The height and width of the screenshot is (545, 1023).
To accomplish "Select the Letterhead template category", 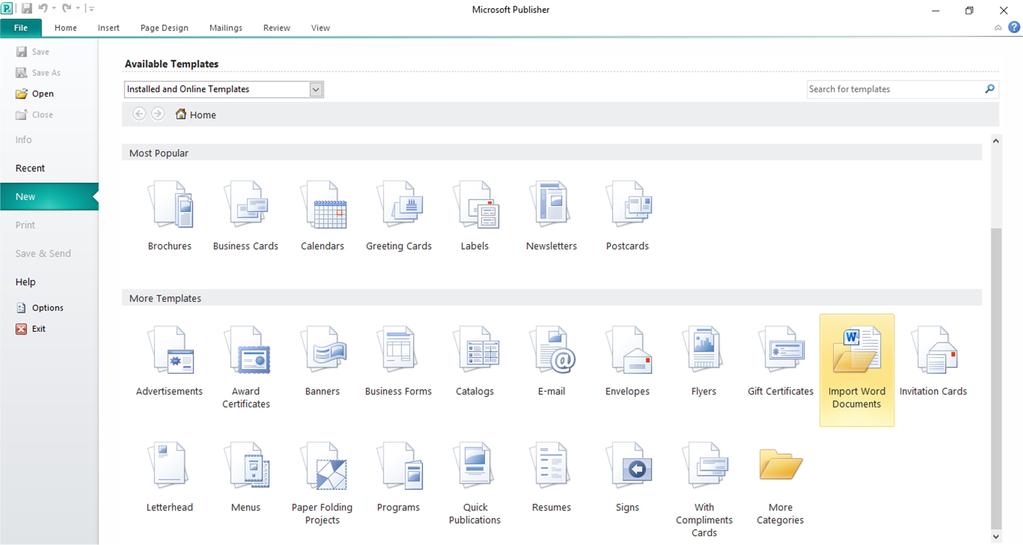I will [170, 477].
